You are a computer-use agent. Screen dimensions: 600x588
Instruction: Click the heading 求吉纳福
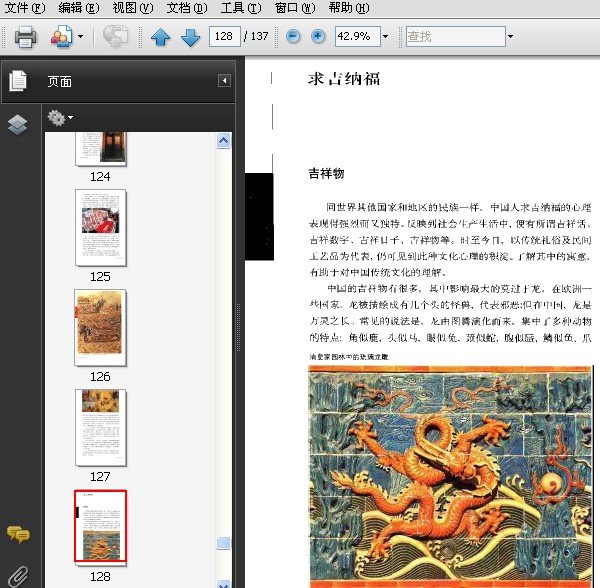344,79
